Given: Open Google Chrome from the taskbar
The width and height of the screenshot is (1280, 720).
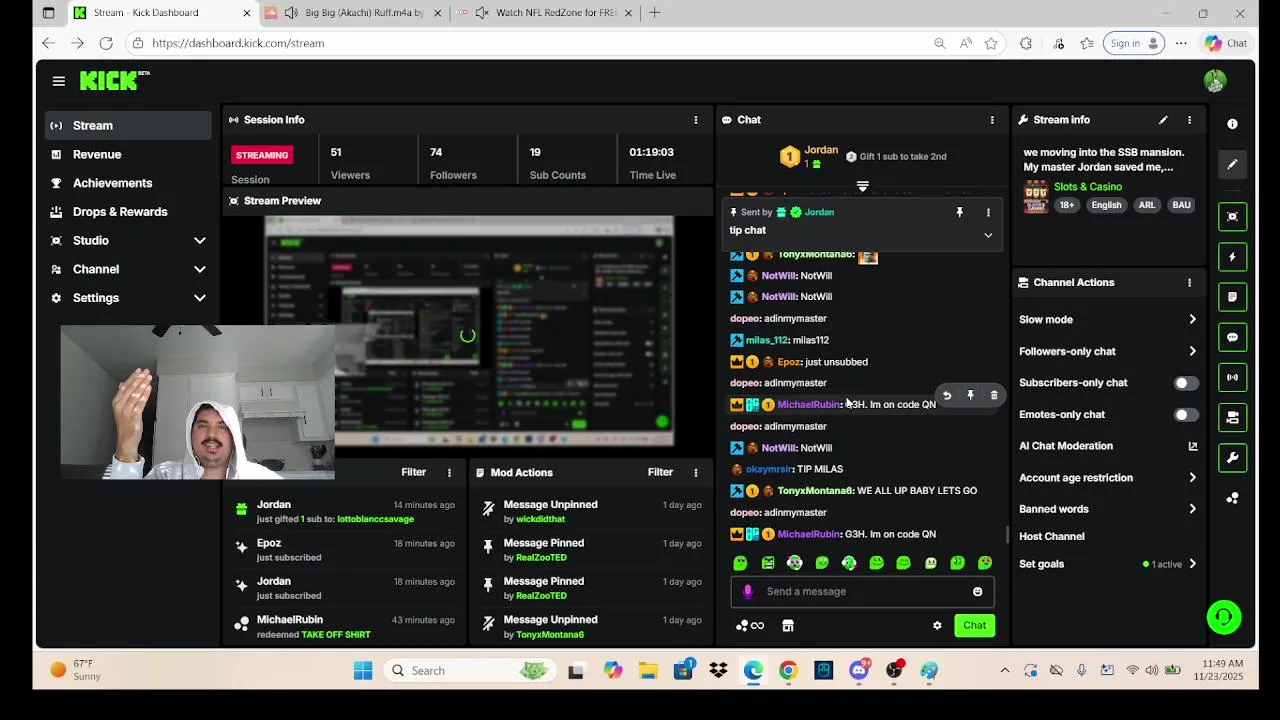Looking at the screenshot, I should coord(788,671).
